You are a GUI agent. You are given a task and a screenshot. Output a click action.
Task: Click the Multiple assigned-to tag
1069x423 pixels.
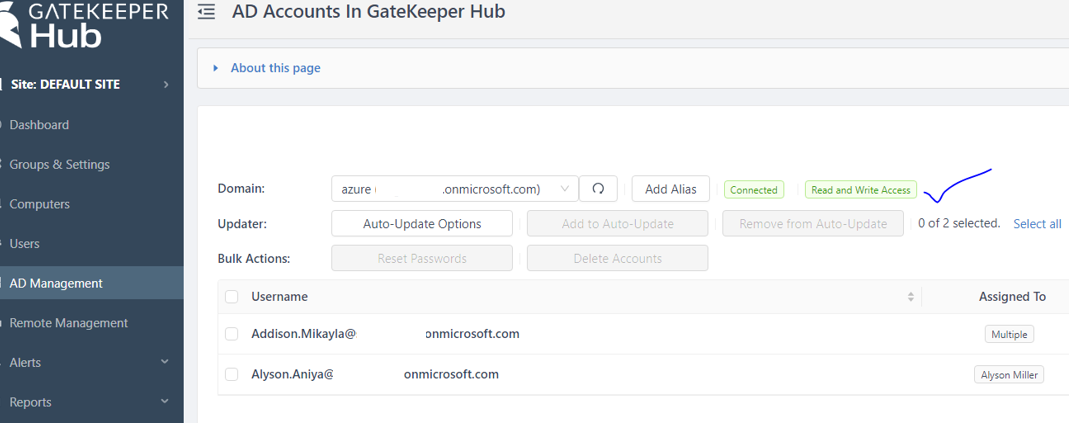[x=1010, y=334]
